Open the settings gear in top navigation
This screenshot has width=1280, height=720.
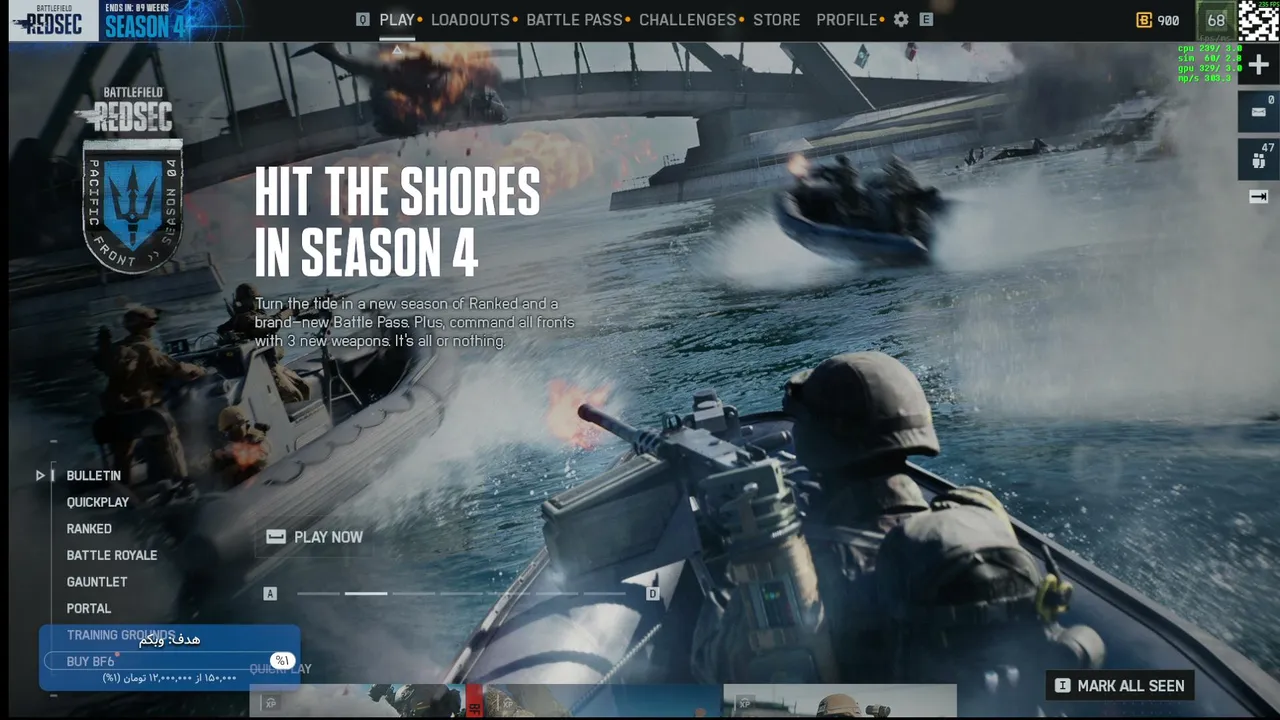pos(901,19)
